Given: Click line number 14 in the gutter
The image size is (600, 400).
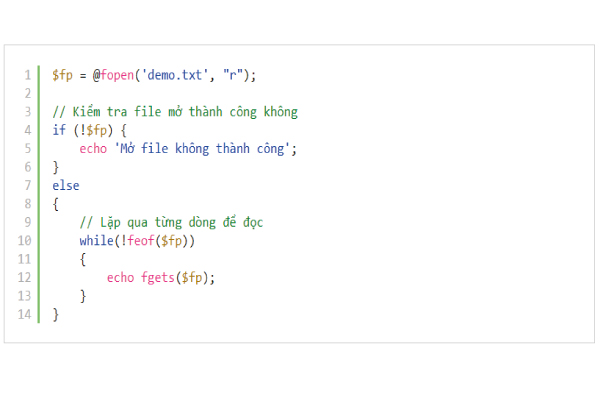Looking at the screenshot, I should 25,314.
